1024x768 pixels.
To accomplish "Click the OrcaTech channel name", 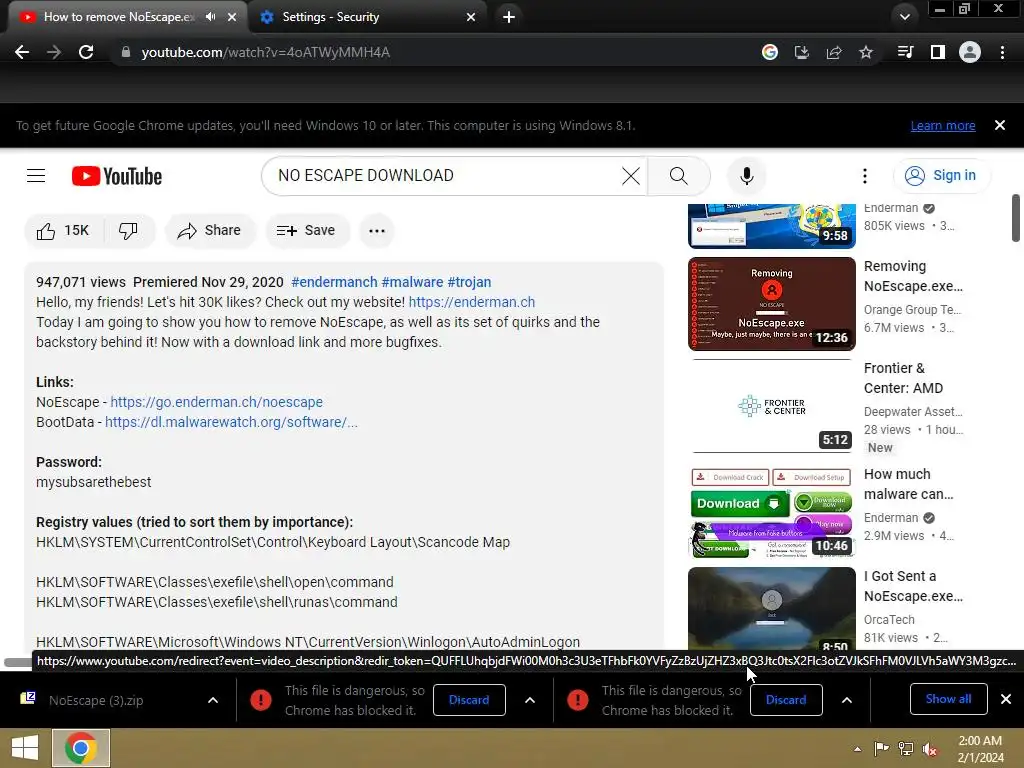I will point(889,620).
